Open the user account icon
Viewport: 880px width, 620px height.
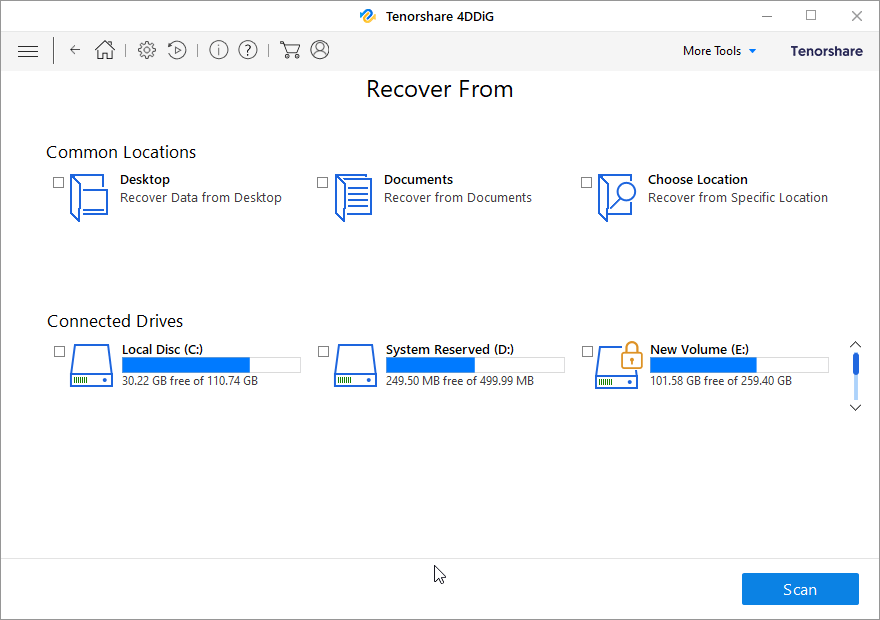(320, 50)
